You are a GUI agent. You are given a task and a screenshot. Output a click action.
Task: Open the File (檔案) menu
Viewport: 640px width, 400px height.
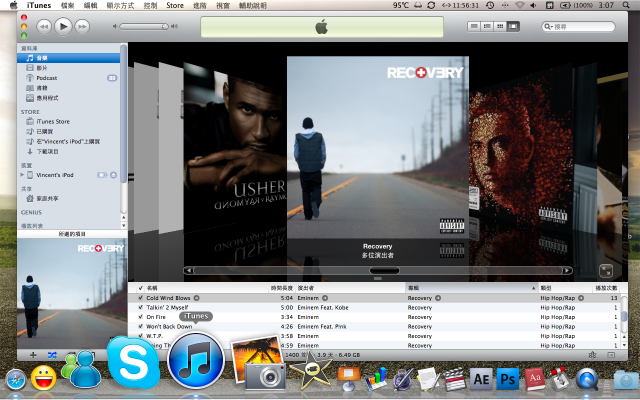pos(67,5)
